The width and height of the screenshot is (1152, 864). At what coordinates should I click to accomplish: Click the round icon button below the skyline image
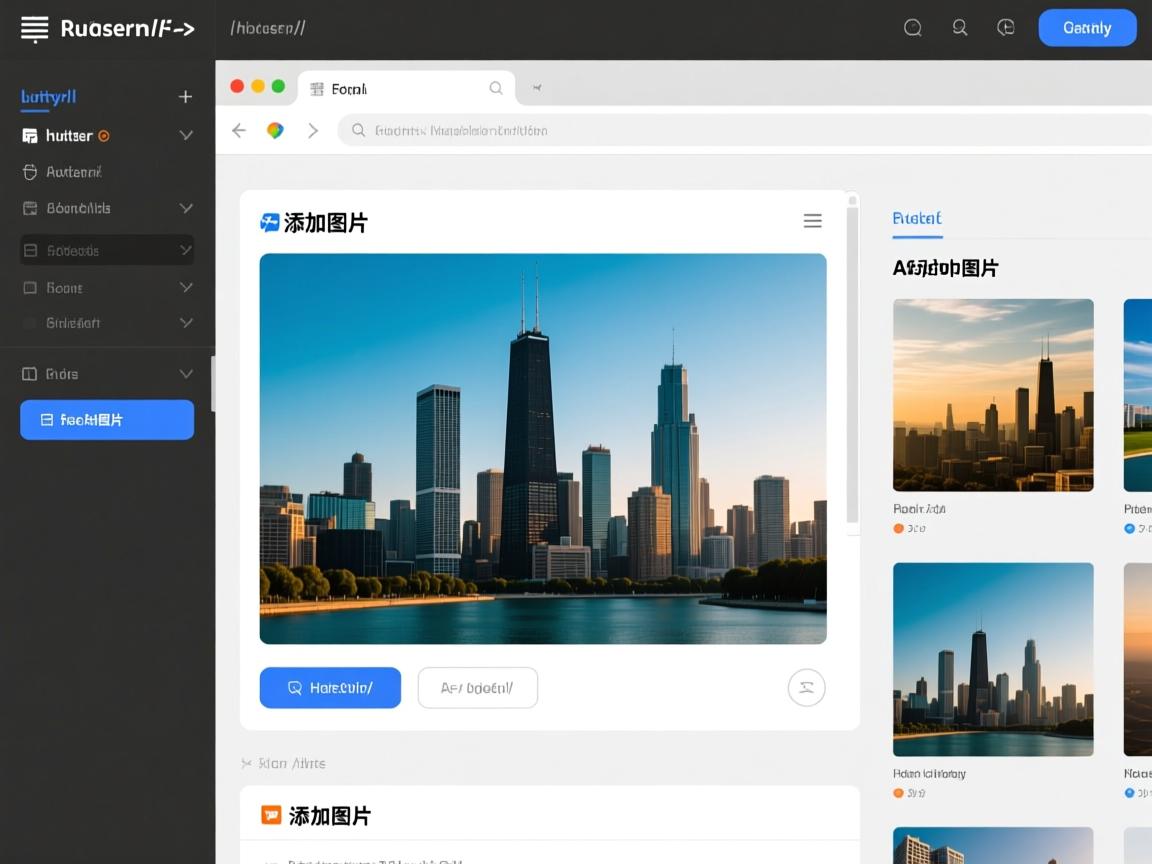(x=806, y=687)
